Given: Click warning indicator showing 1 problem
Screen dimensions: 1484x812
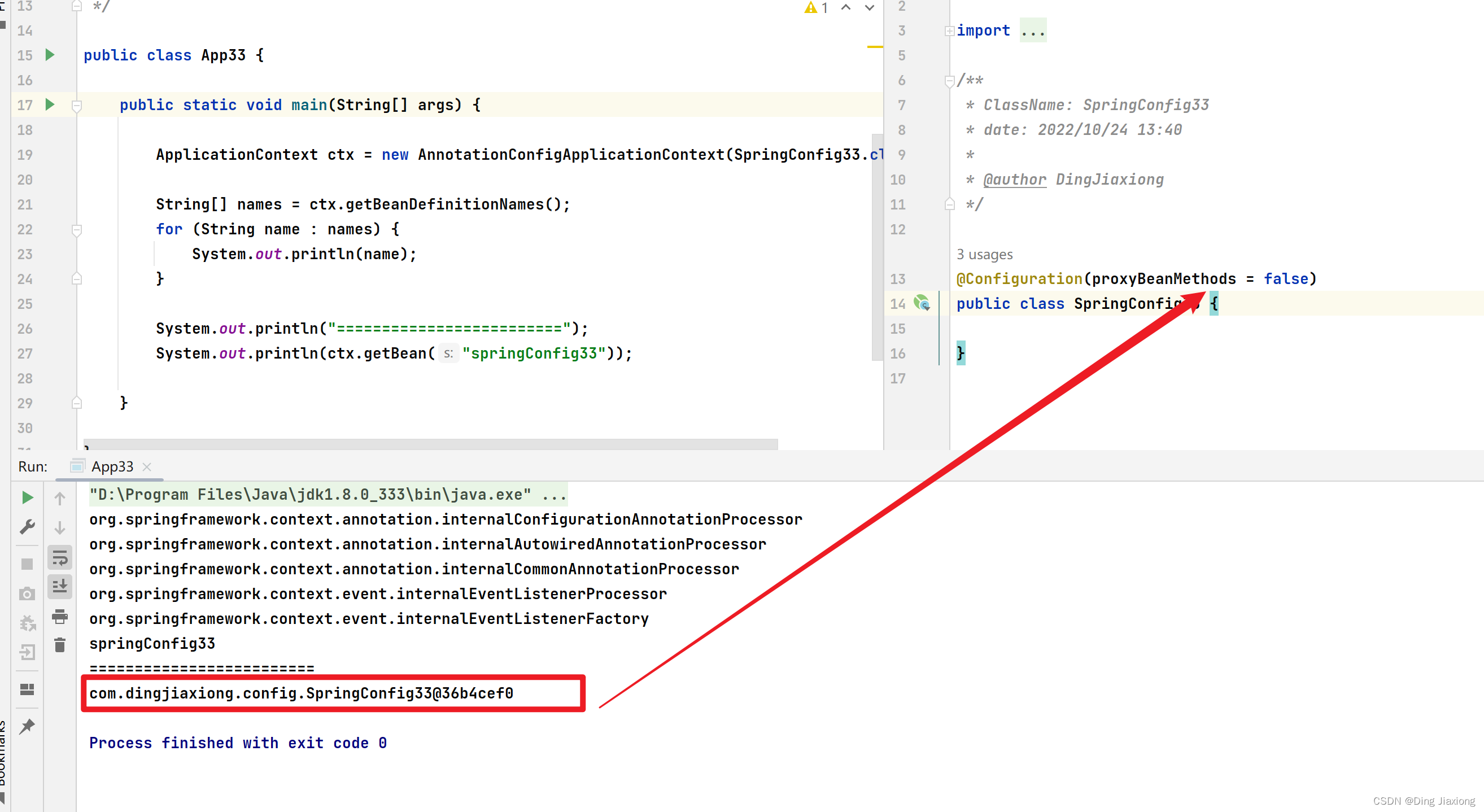Looking at the screenshot, I should pyautogui.click(x=817, y=7).
